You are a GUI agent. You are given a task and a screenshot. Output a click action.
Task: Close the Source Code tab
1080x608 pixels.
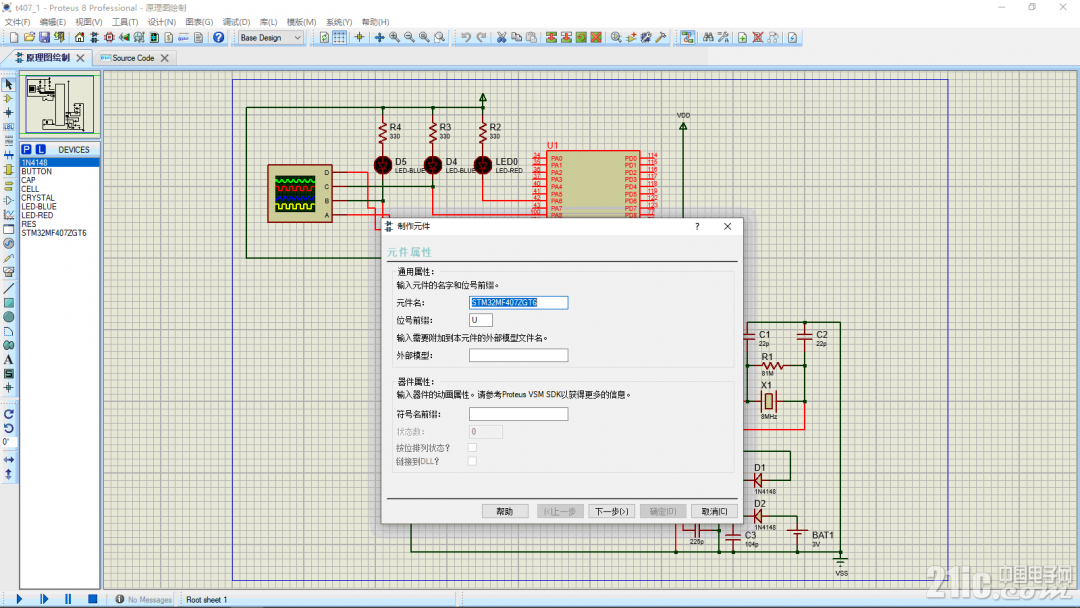(165, 58)
